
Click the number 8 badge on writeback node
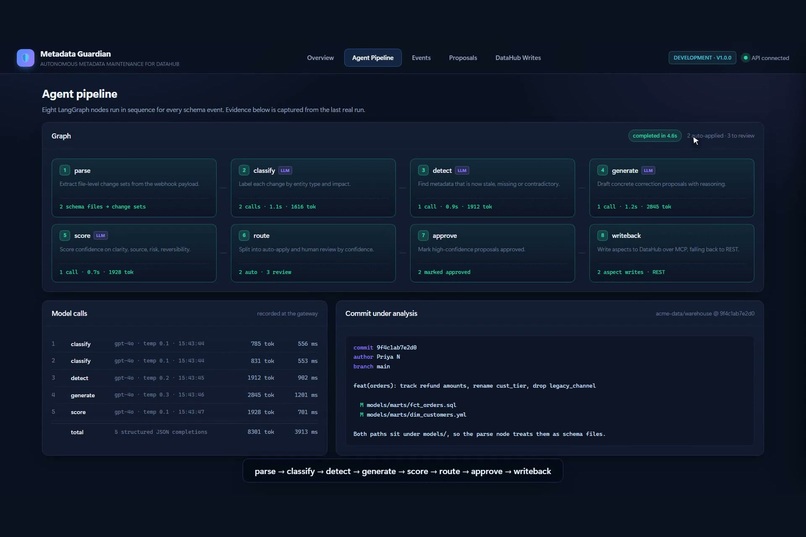[x=602, y=235]
